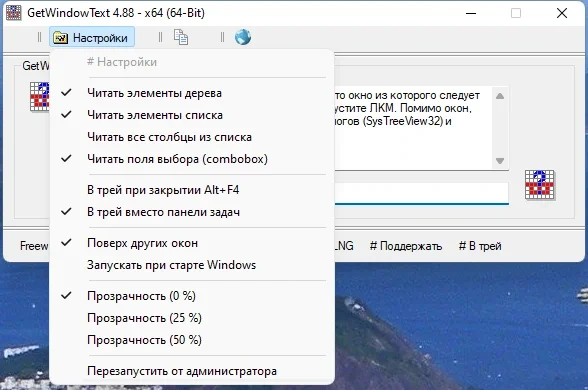
Task: Choose Перезапустить от администратора
Action: point(192,371)
